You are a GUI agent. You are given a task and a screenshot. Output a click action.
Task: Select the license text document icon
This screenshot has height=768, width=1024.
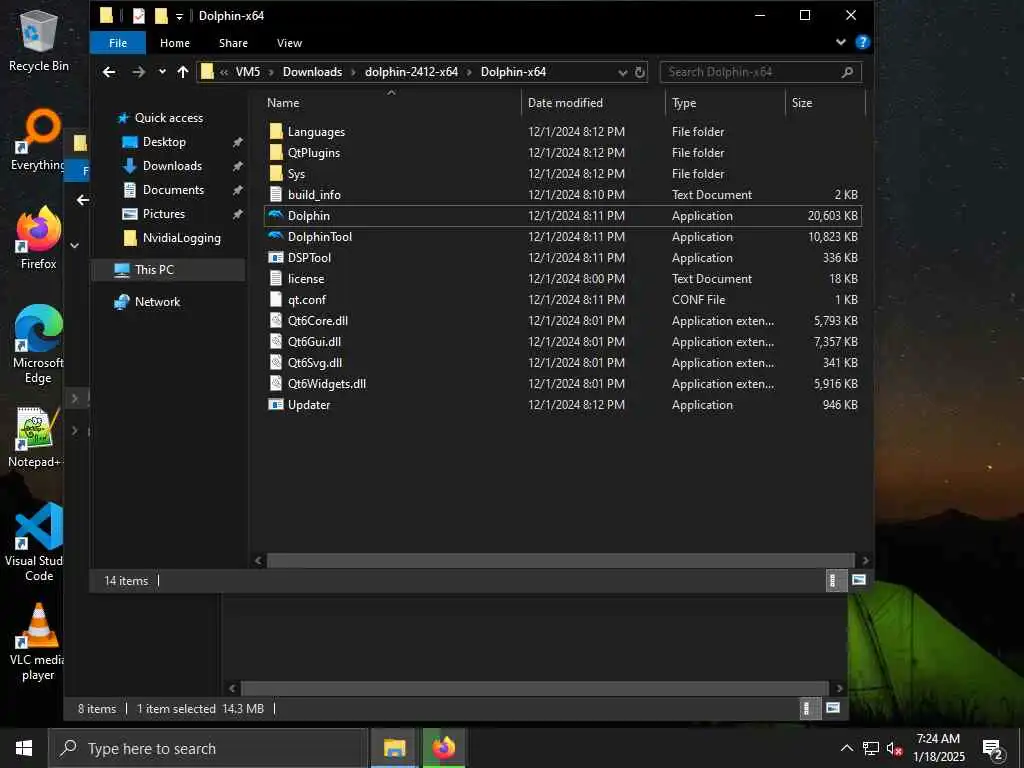pos(276,278)
